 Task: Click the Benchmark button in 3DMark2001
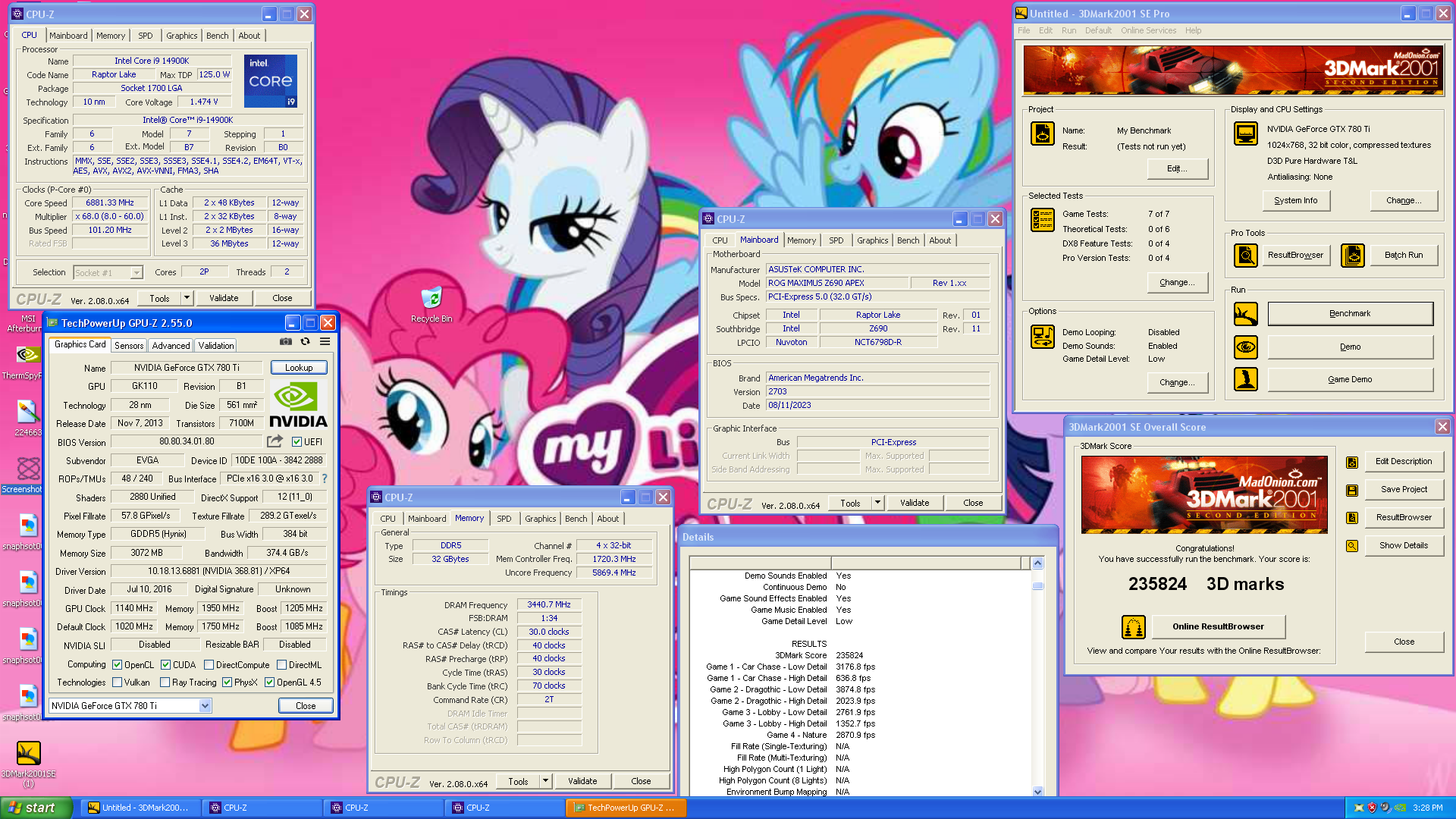[x=1350, y=314]
